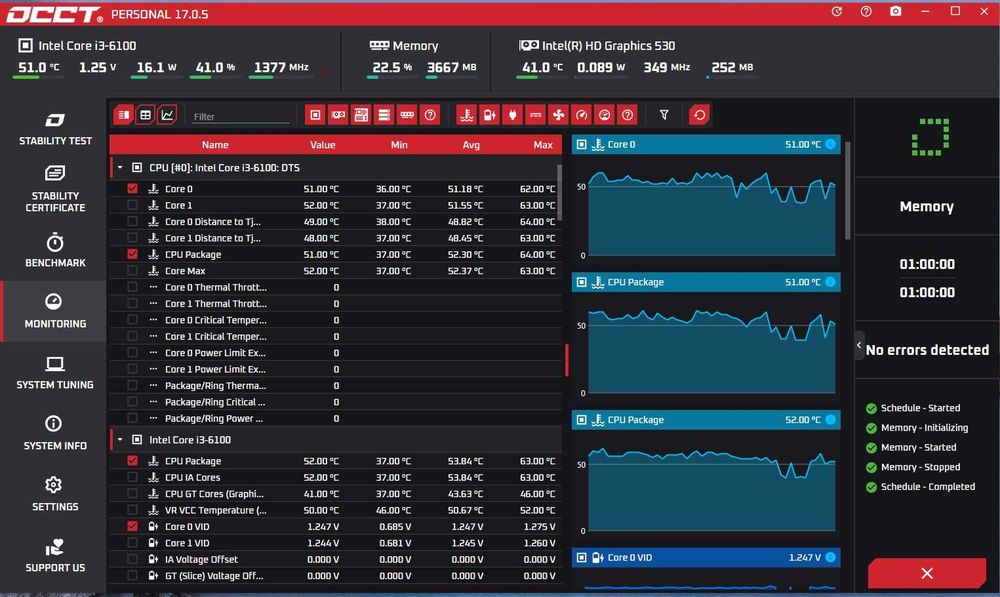Toggle the temperature sensor filter icon
Image resolution: width=1000 pixels, height=597 pixels.
467,115
